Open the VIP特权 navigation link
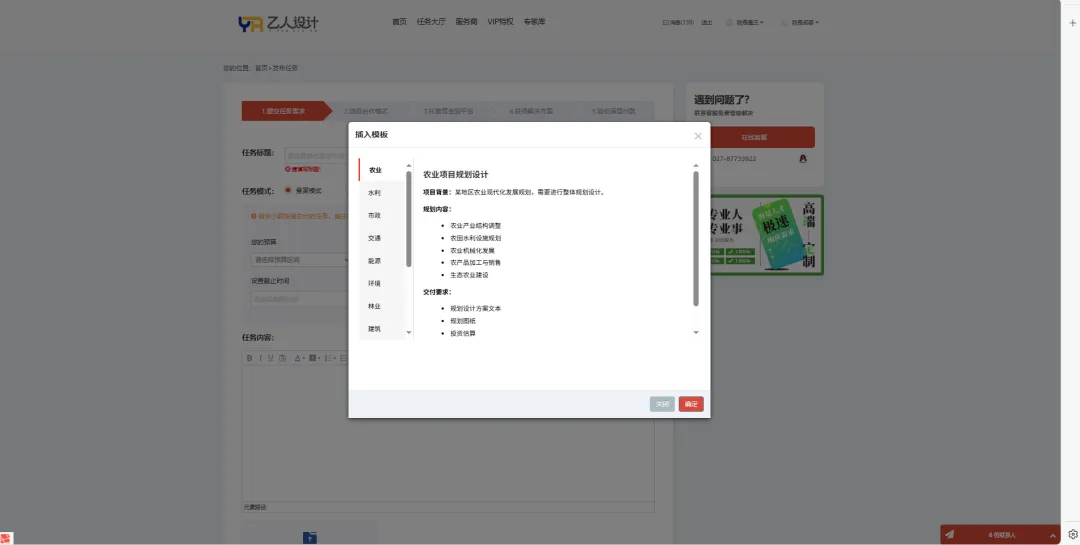Image resolution: width=1080 pixels, height=545 pixels. tap(501, 22)
